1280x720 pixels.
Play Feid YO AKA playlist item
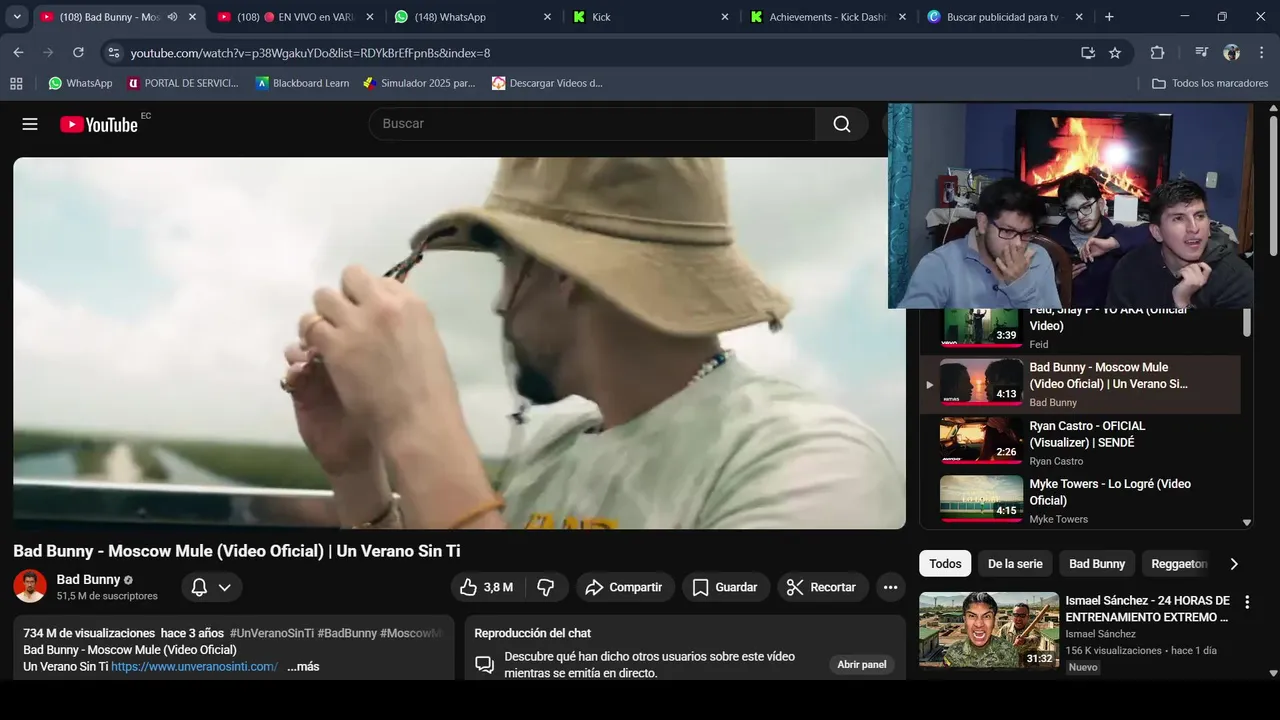coord(1080,327)
